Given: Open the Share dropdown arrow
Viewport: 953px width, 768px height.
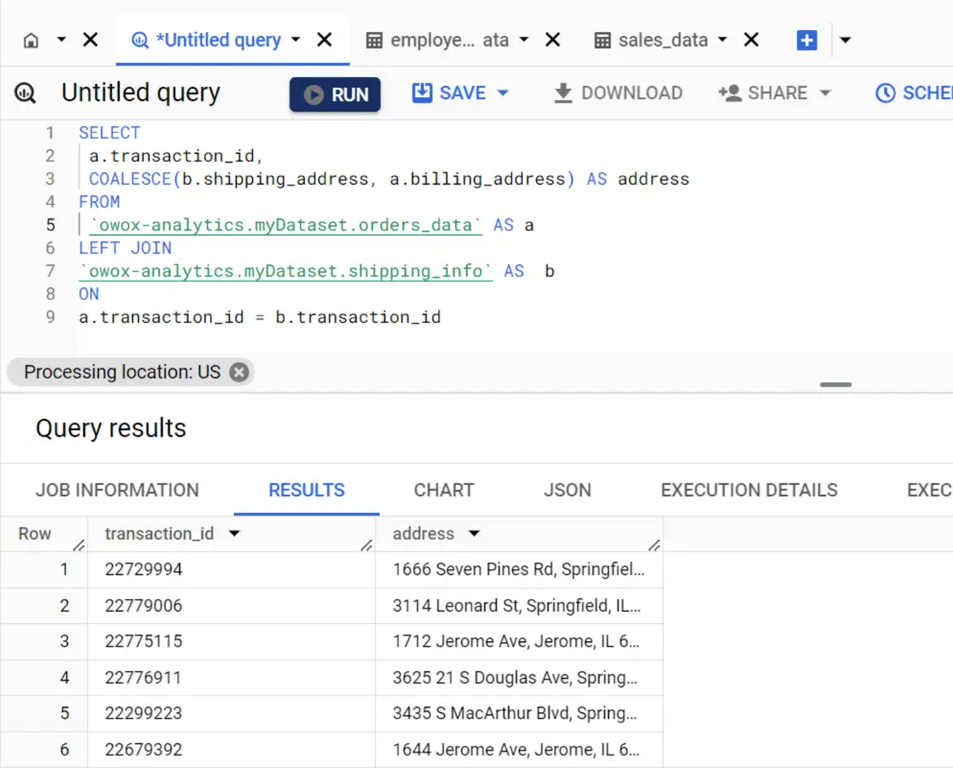Looking at the screenshot, I should (x=825, y=94).
